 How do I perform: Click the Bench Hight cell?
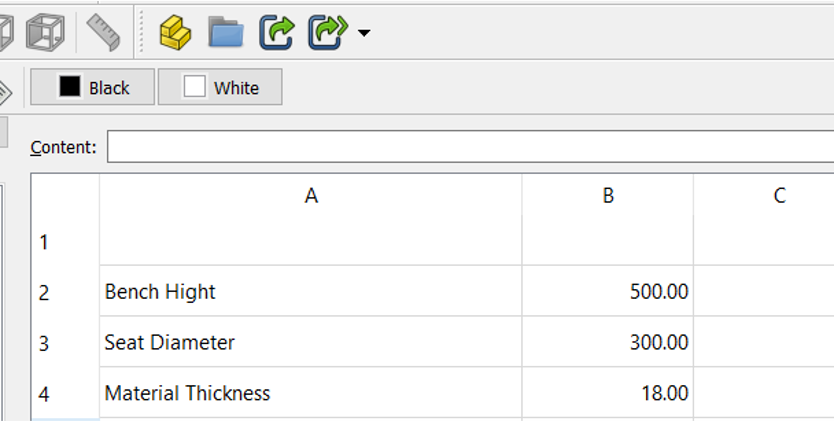pyautogui.click(x=311, y=291)
